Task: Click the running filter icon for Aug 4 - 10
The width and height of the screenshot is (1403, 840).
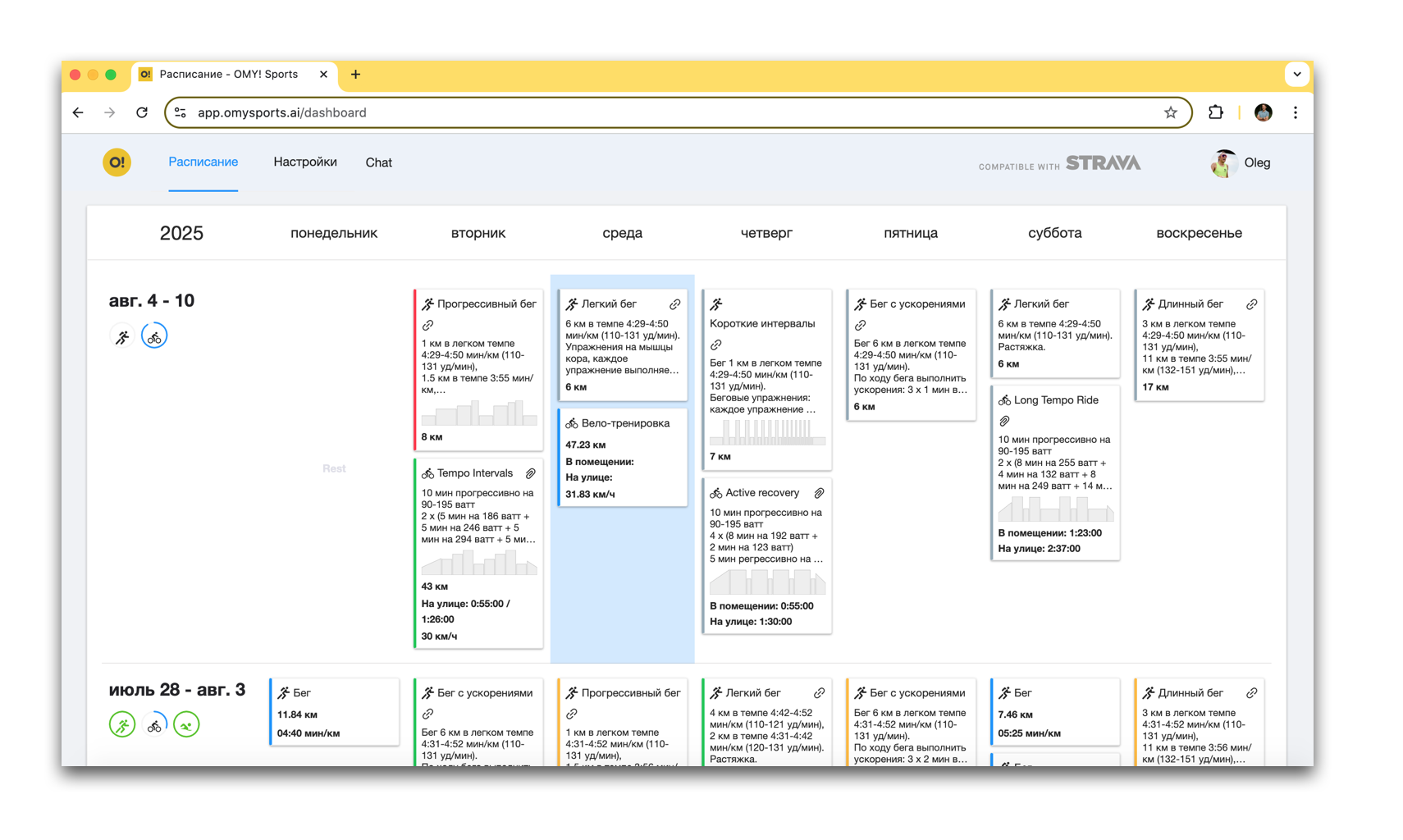Action: point(122,337)
